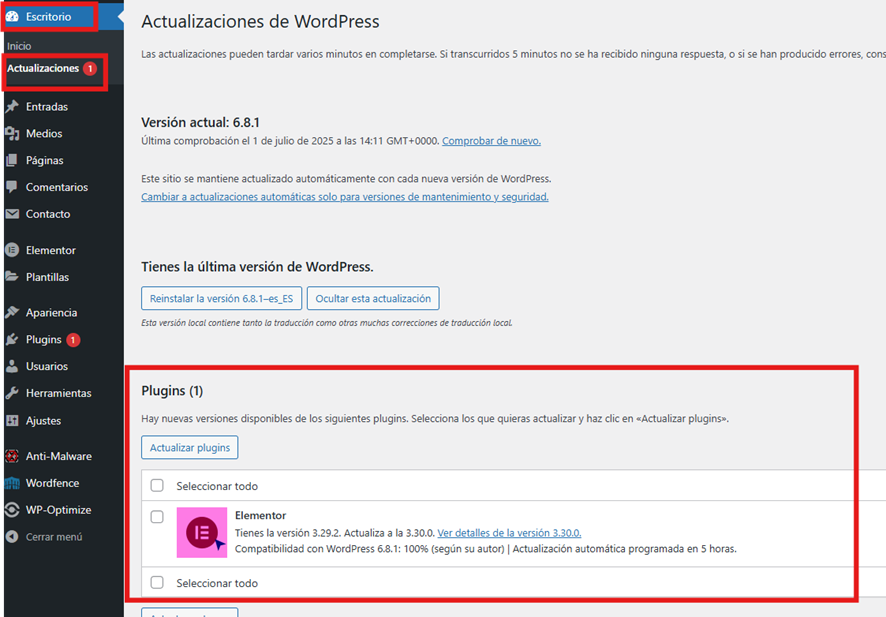Image resolution: width=886 pixels, height=617 pixels.
Task: Click the Elementor plugin name in the list
Action: click(260, 515)
